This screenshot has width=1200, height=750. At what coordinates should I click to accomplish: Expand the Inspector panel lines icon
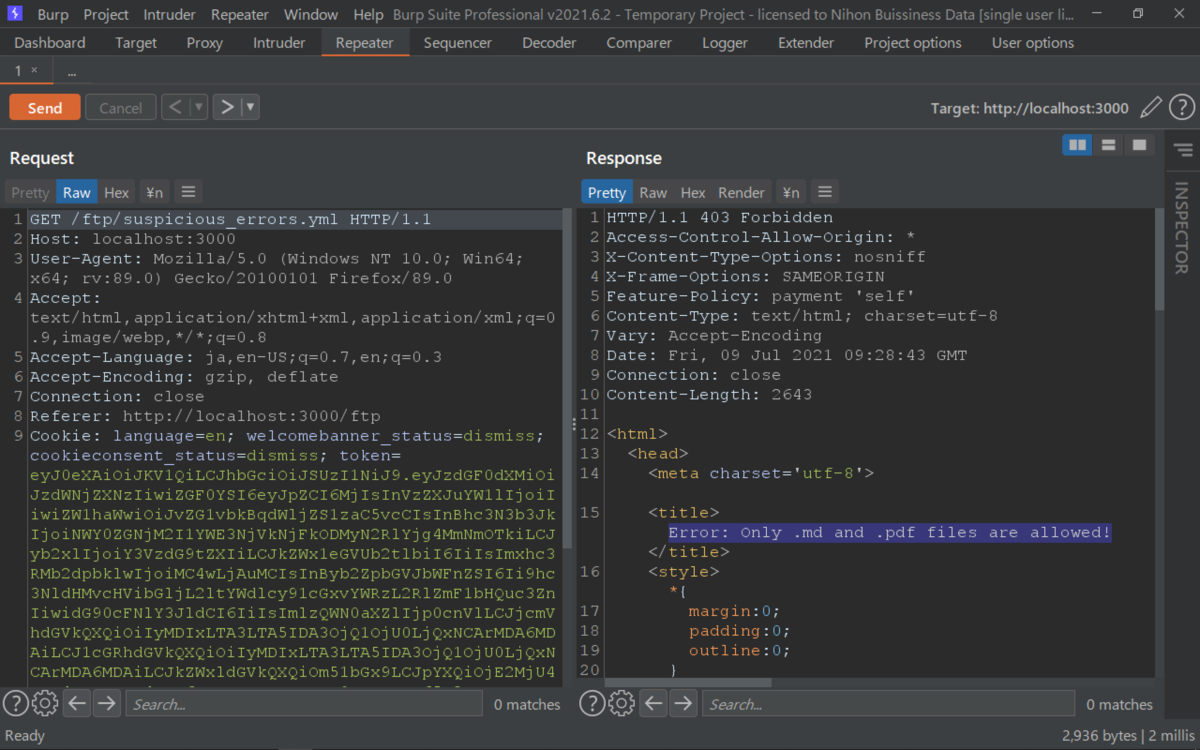(x=1183, y=150)
